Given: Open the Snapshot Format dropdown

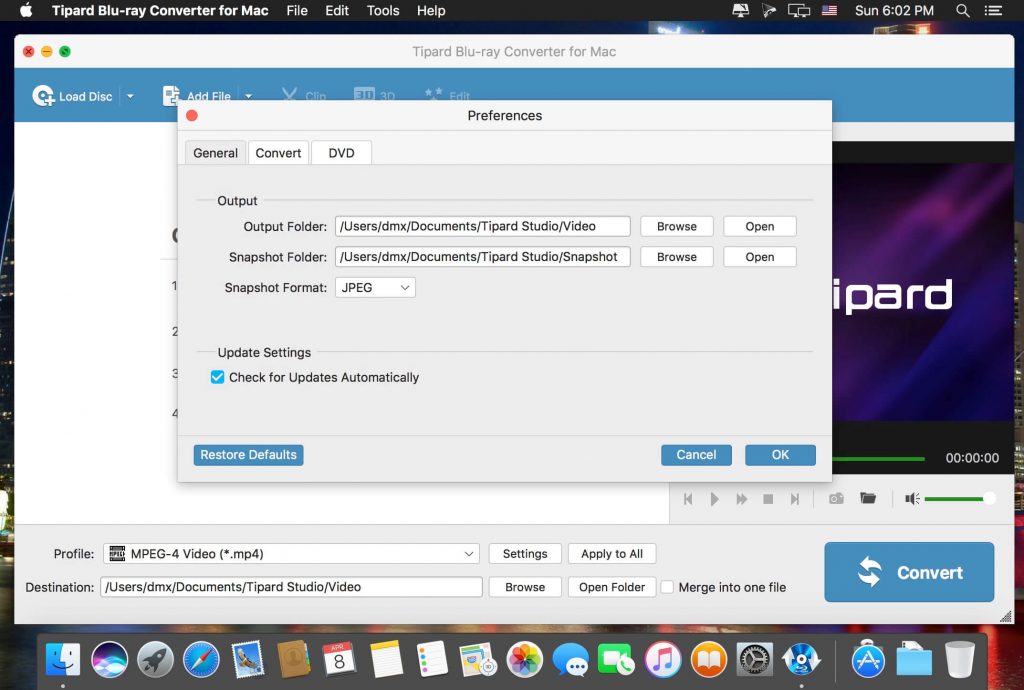Looking at the screenshot, I should tap(374, 287).
